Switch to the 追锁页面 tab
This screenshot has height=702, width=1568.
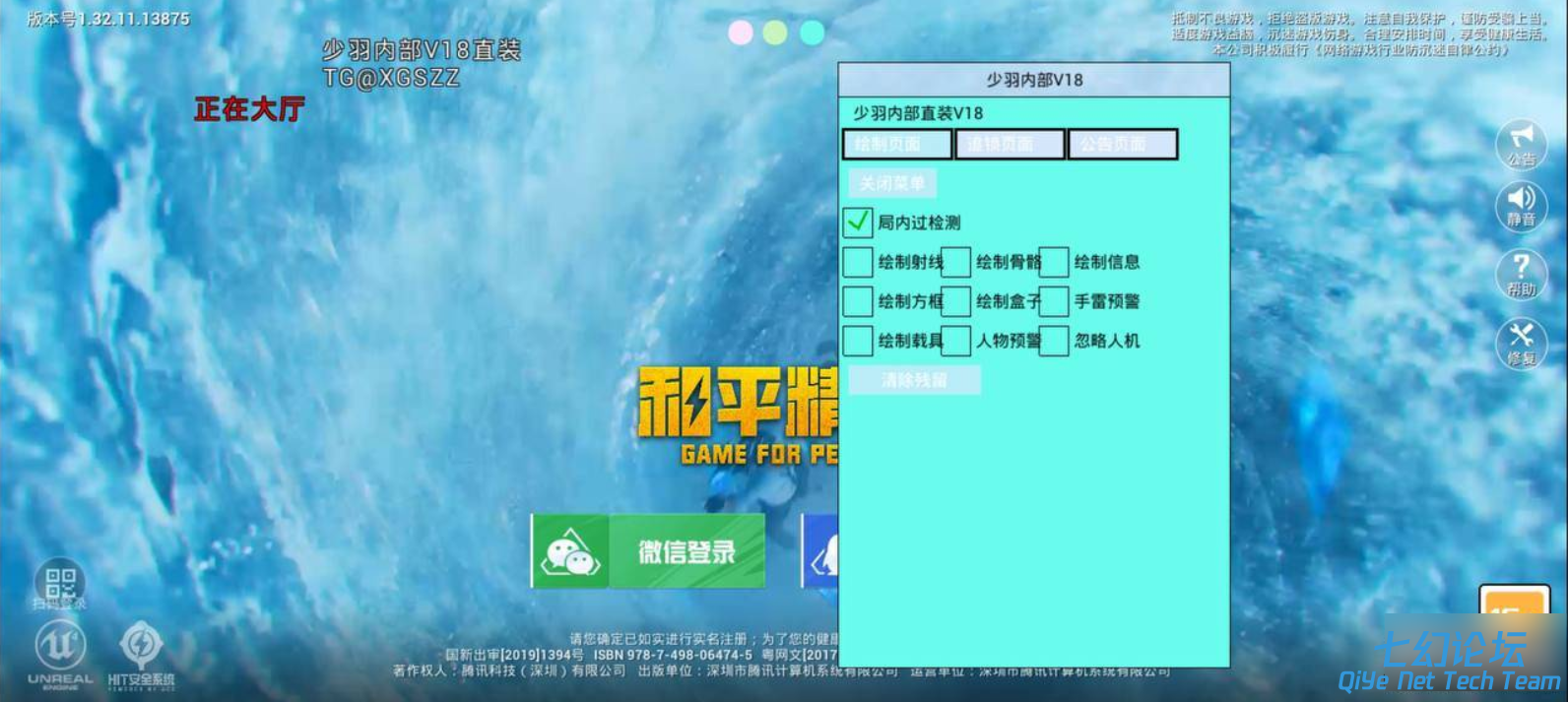pos(1010,145)
